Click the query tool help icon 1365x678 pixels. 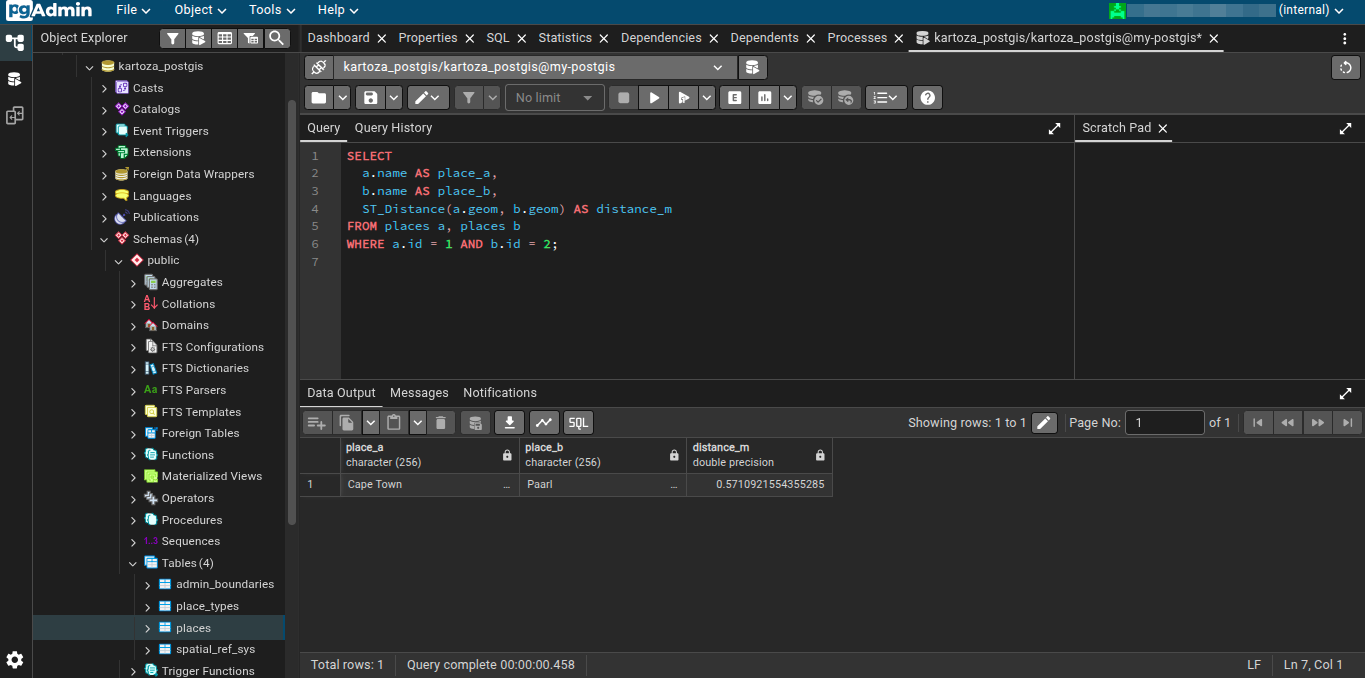(x=928, y=98)
